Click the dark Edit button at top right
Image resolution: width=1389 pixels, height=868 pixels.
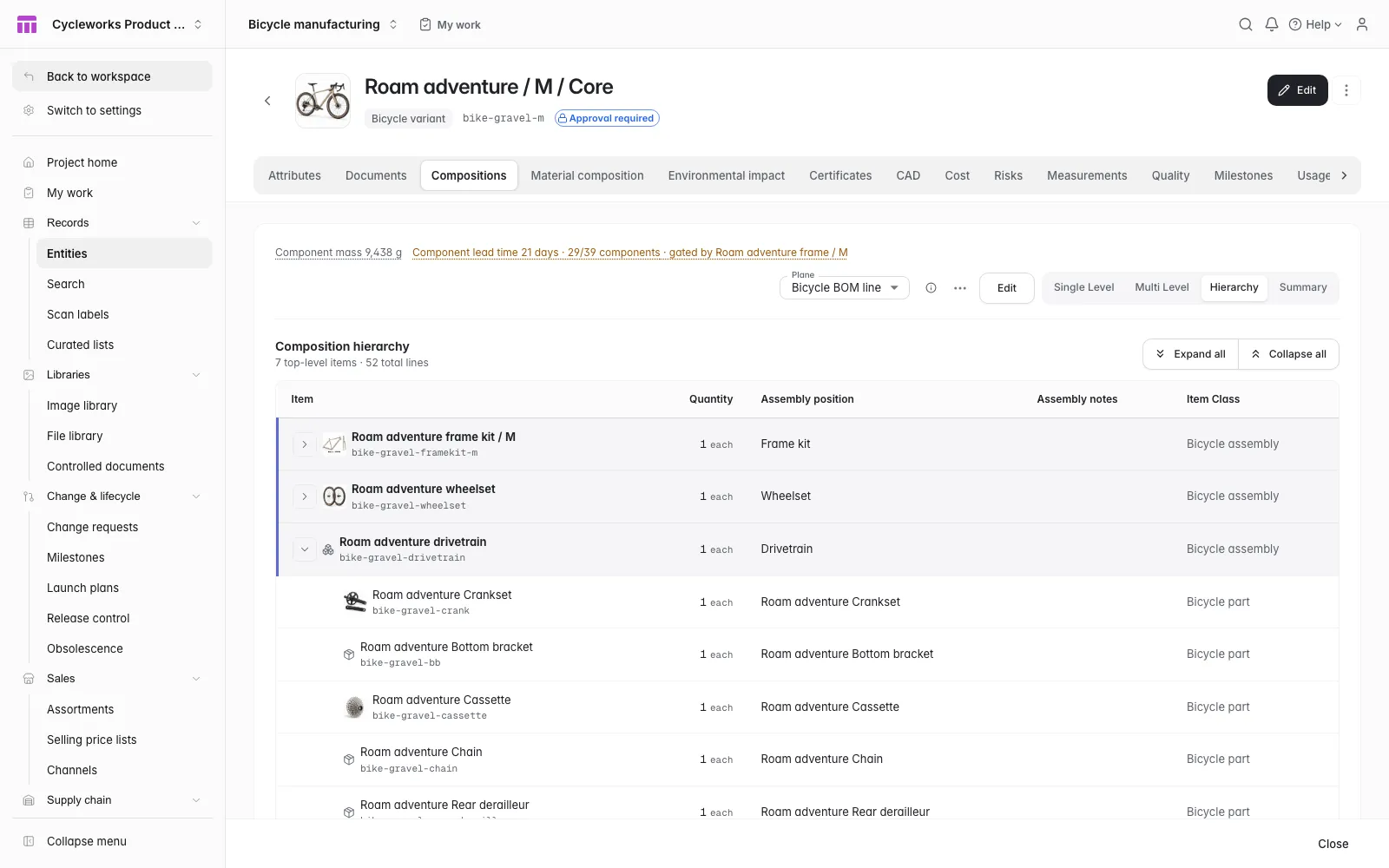(1297, 90)
